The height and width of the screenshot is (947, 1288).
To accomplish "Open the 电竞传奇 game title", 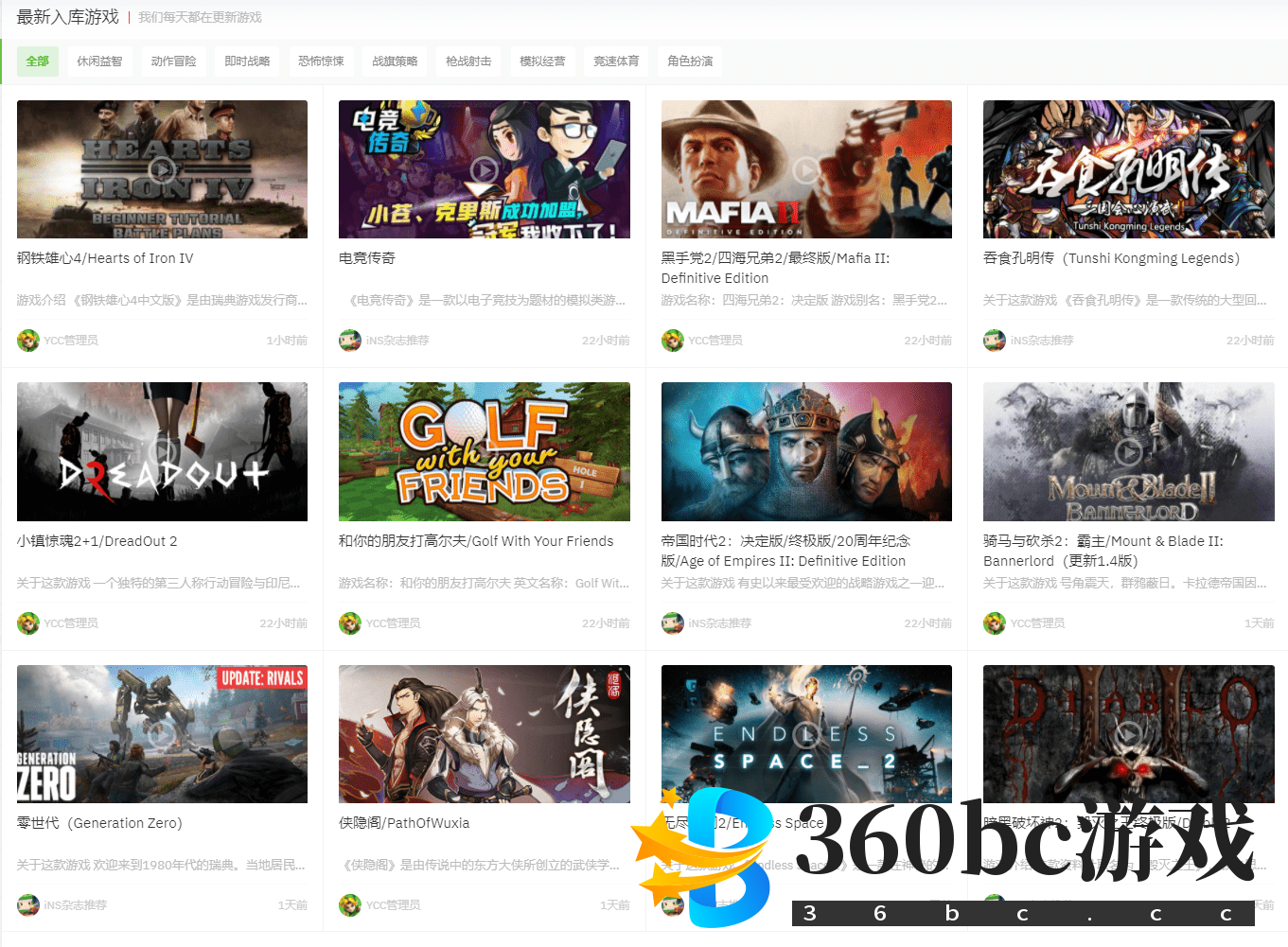I will (367, 258).
